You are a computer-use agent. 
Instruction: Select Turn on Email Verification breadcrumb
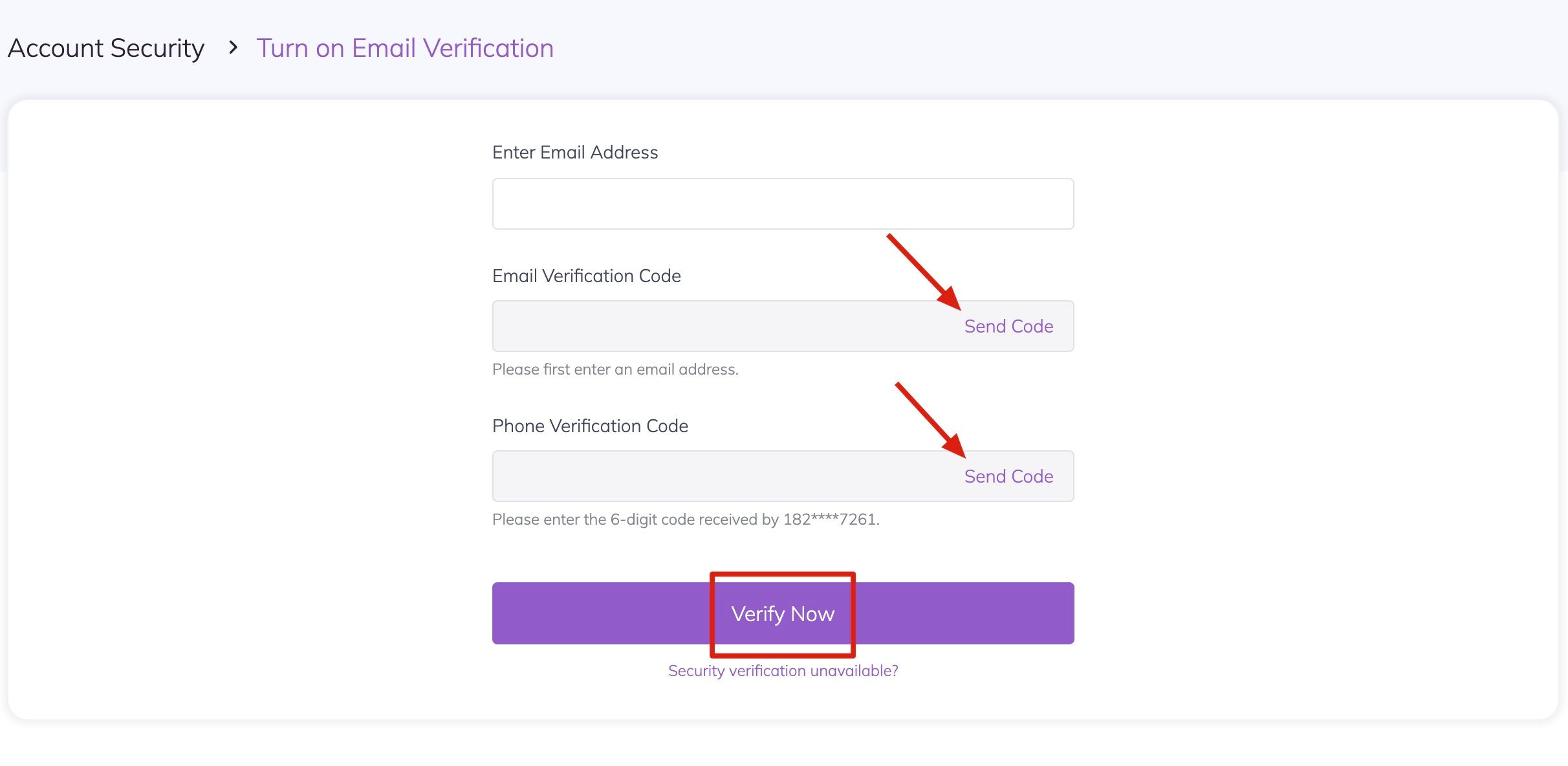405,49
